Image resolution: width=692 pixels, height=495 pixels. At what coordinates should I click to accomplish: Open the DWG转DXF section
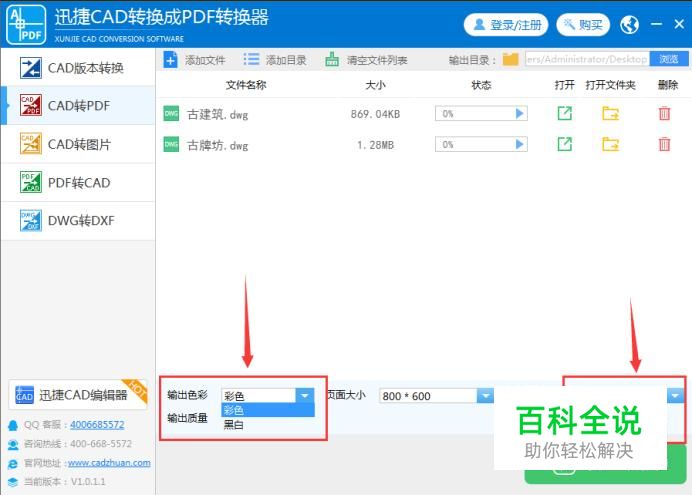78,221
